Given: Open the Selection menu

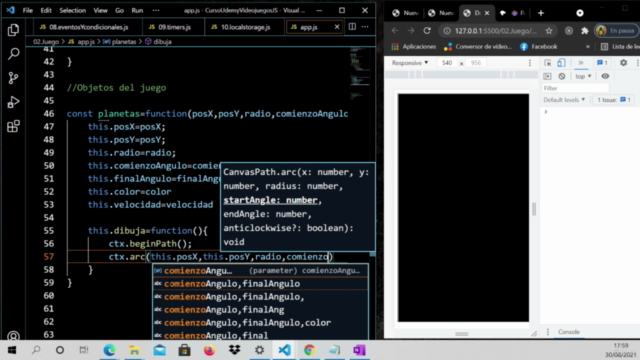Looking at the screenshot, I should pos(73,10).
